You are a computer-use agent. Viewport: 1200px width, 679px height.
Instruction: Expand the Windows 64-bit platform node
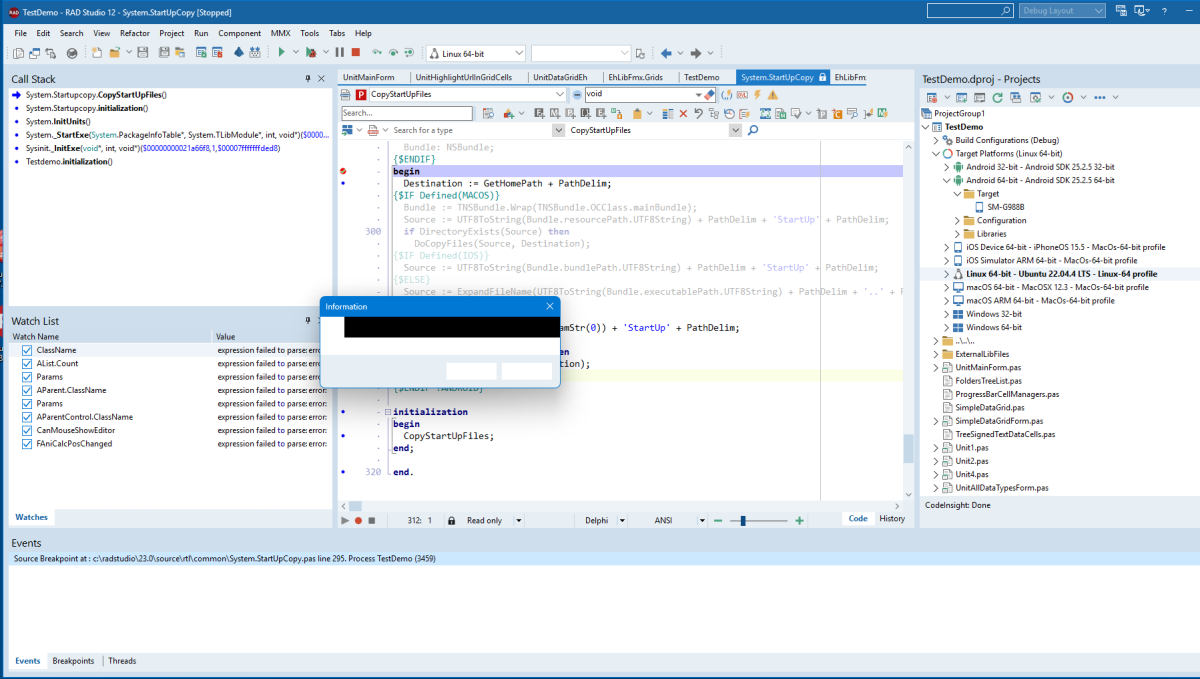pyautogui.click(x=947, y=327)
